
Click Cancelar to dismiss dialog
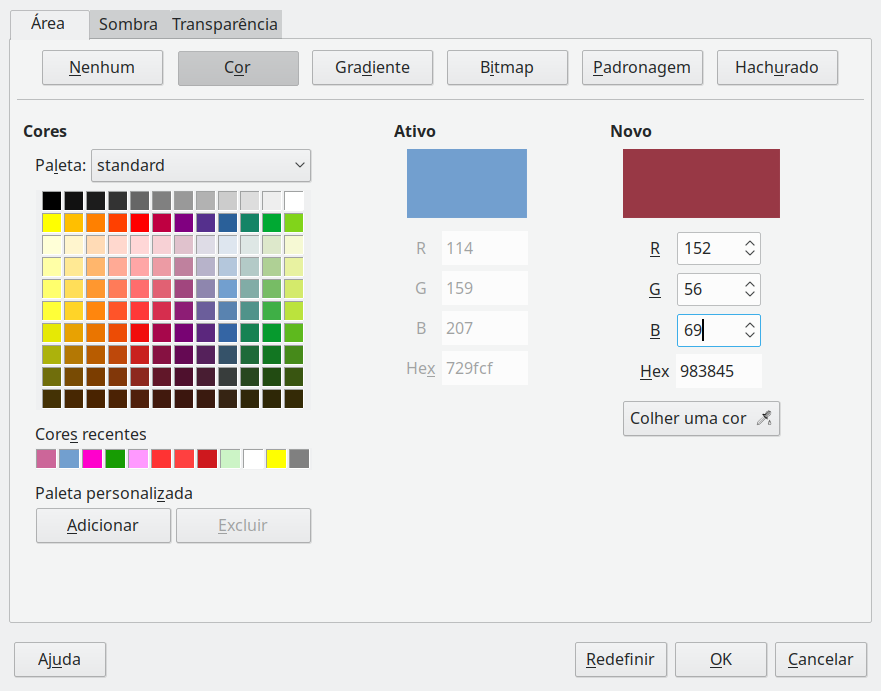pos(820,660)
